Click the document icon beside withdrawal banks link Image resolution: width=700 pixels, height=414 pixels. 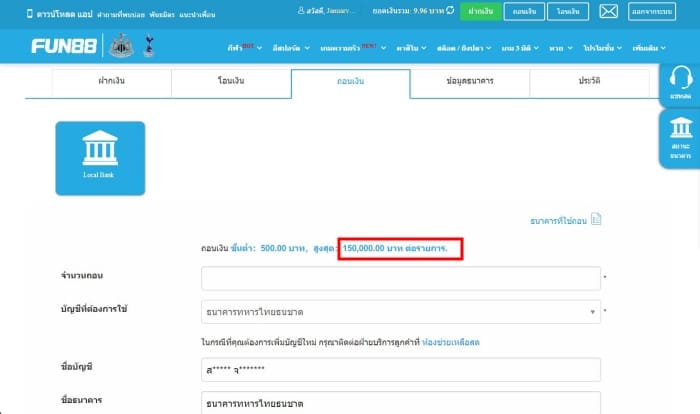[x=596, y=219]
